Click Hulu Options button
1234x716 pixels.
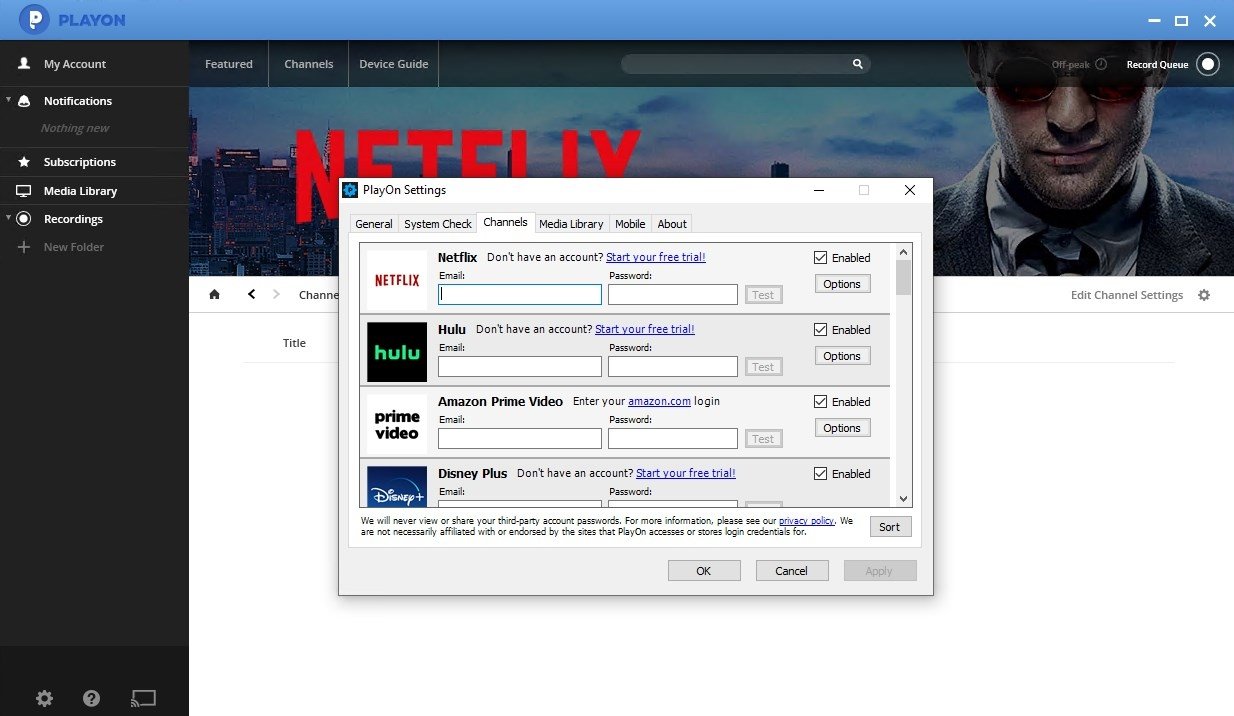pyautogui.click(x=842, y=356)
